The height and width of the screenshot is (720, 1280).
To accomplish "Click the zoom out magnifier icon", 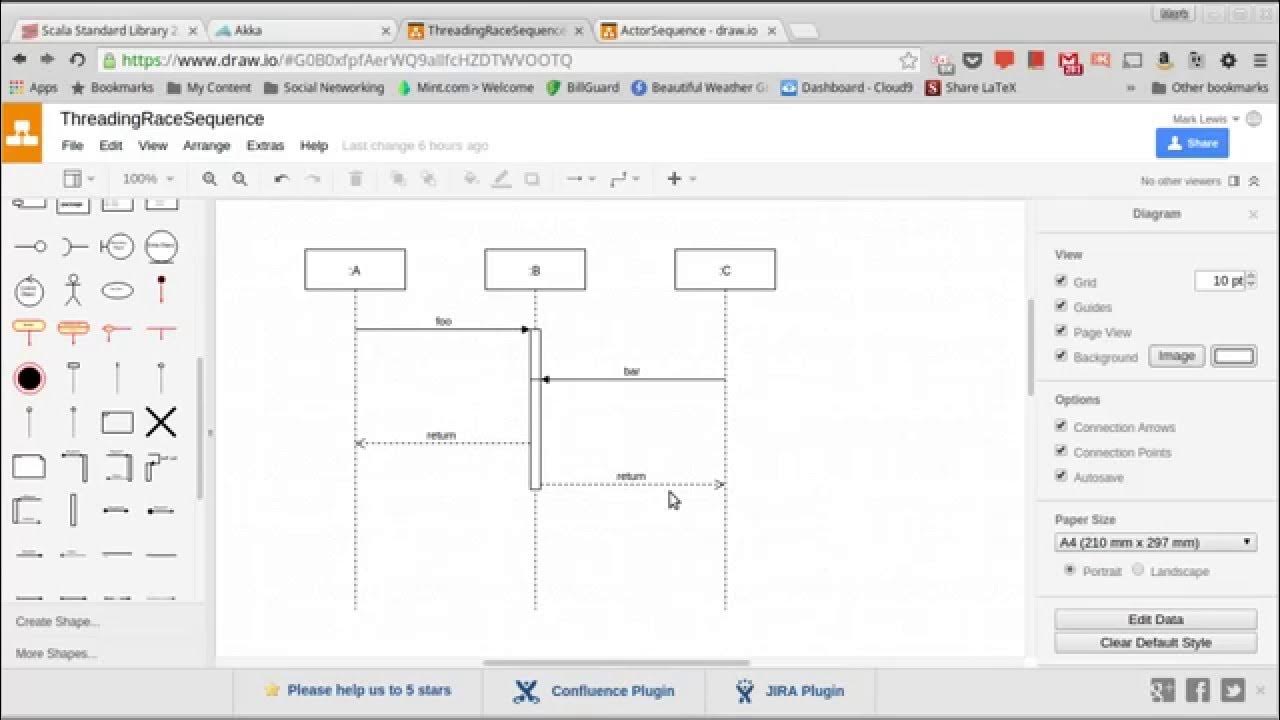I will [240, 179].
